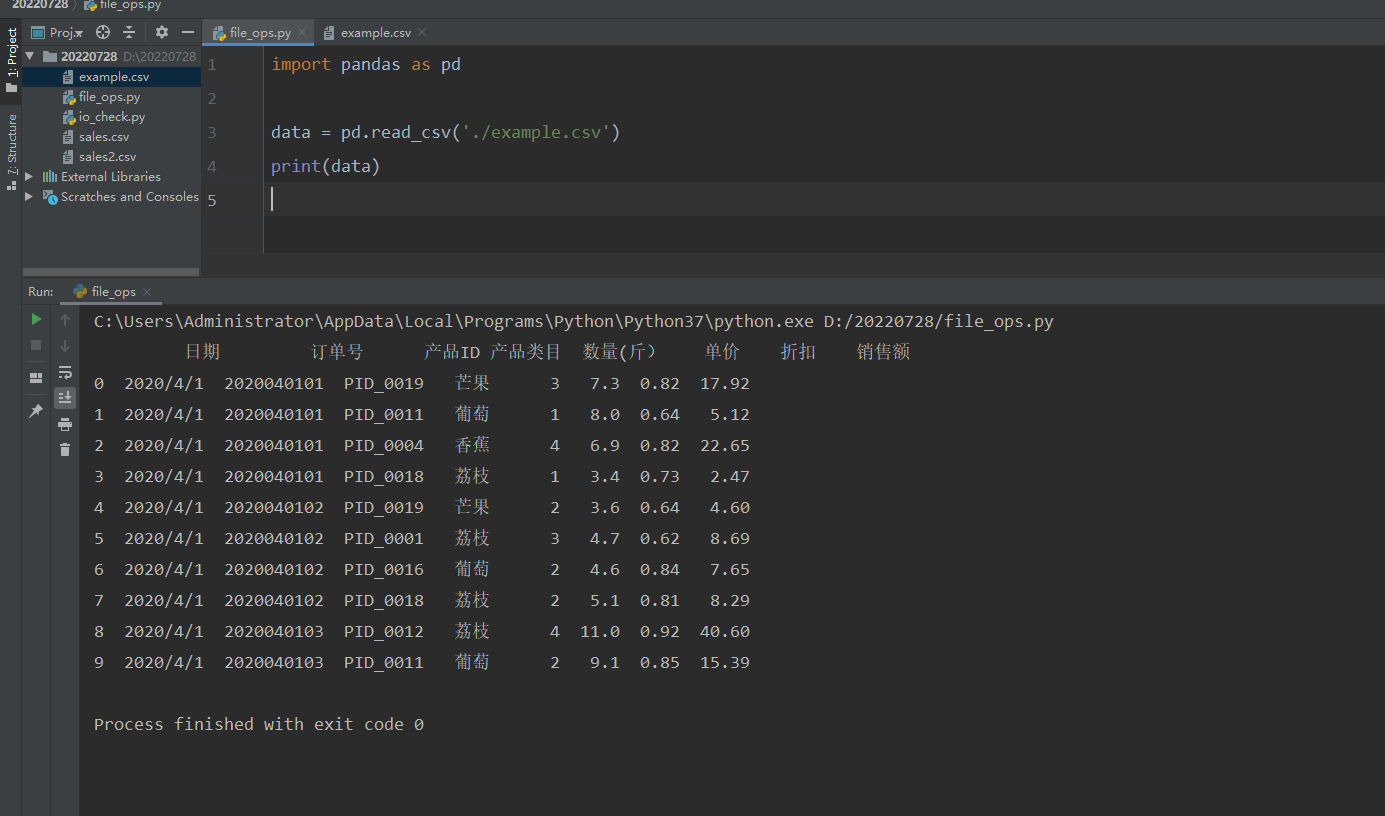Click the './example.csv' string in code

coord(536,132)
